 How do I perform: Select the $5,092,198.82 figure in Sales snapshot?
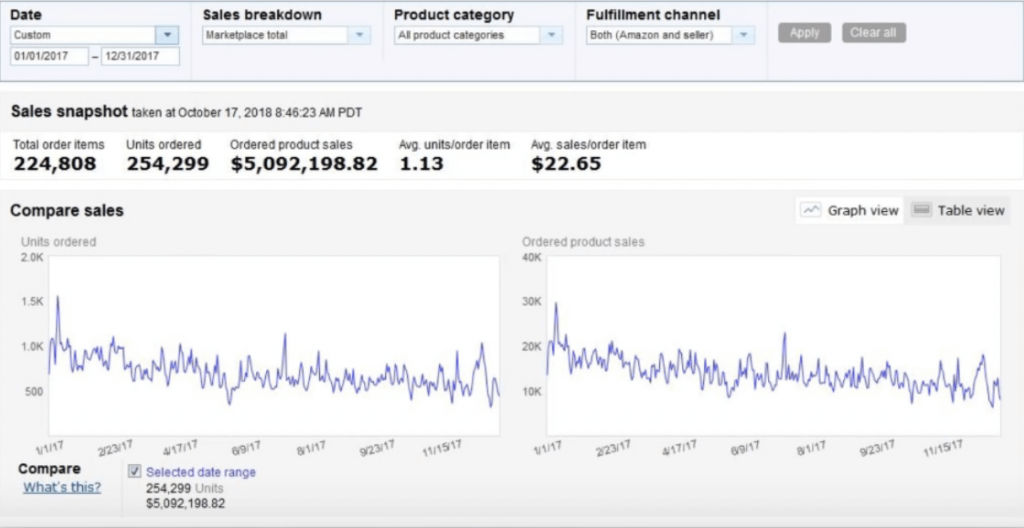[x=304, y=164]
